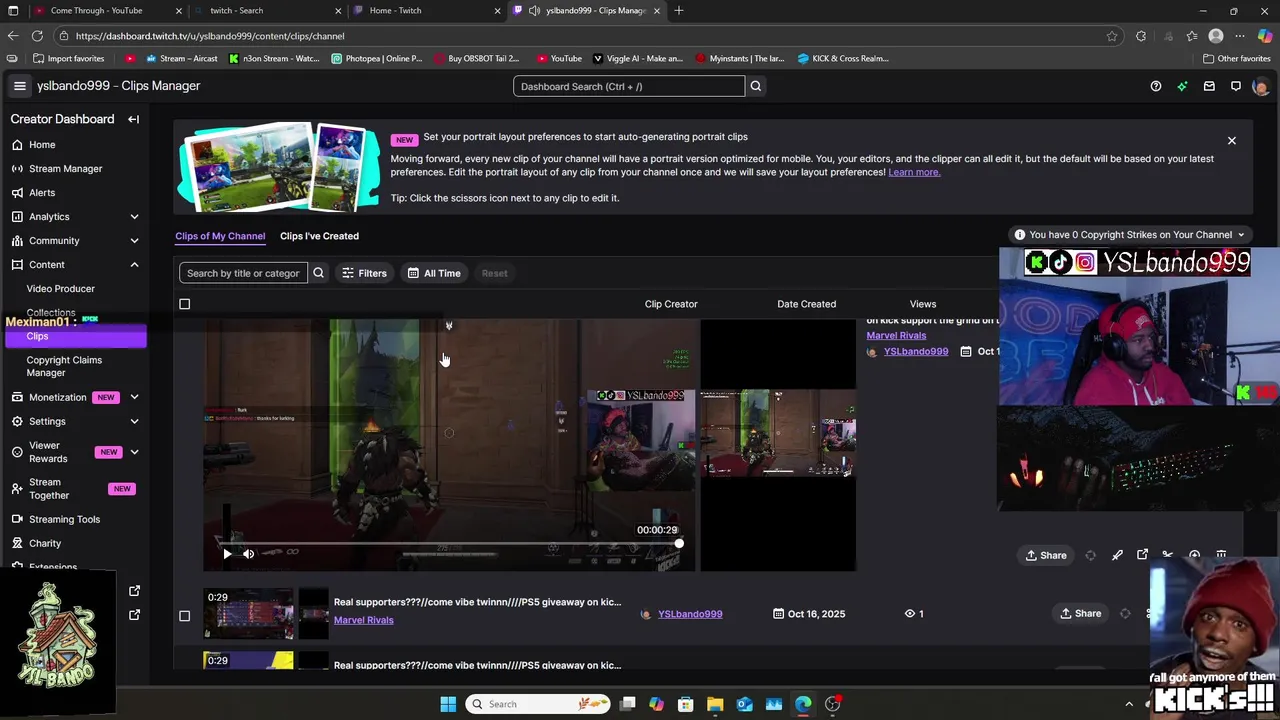
Task: Click the Learn more link in banner
Action: (x=914, y=172)
